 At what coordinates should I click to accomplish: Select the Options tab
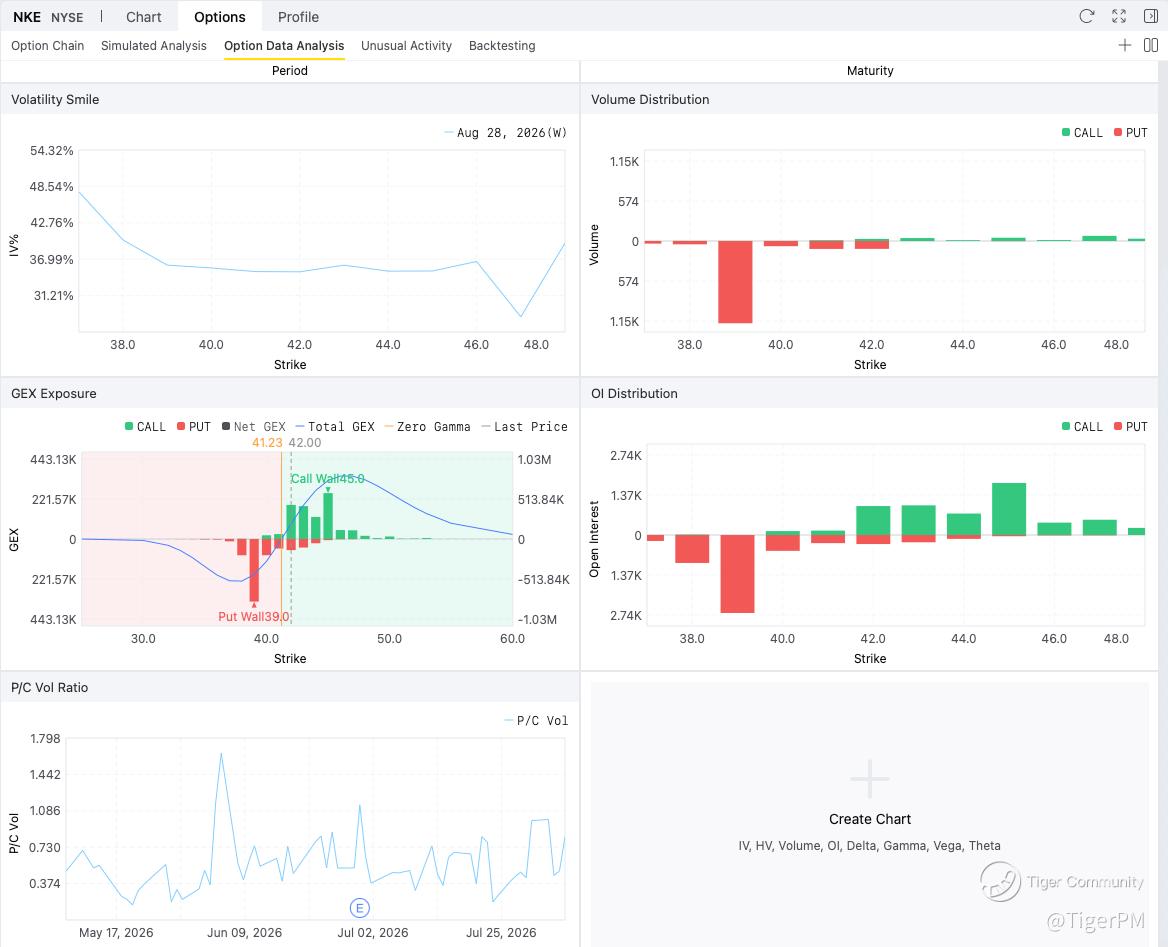click(220, 16)
